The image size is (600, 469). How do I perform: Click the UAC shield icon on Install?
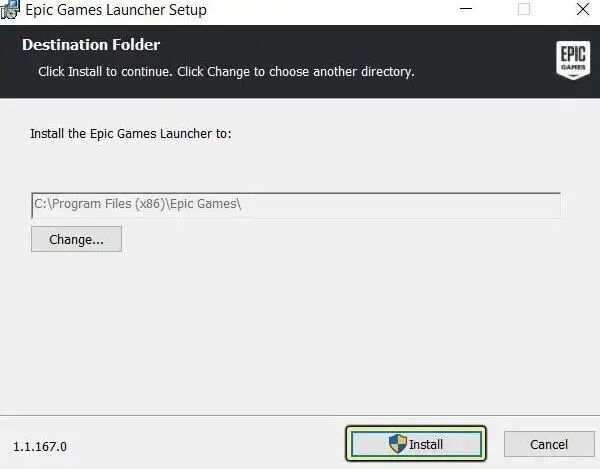398,444
